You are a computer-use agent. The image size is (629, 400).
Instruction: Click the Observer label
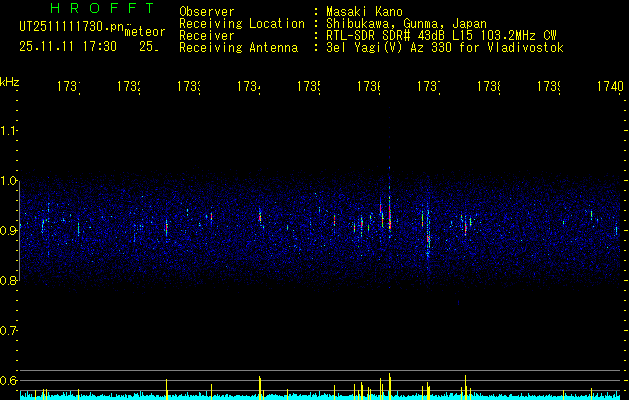pyautogui.click(x=207, y=12)
